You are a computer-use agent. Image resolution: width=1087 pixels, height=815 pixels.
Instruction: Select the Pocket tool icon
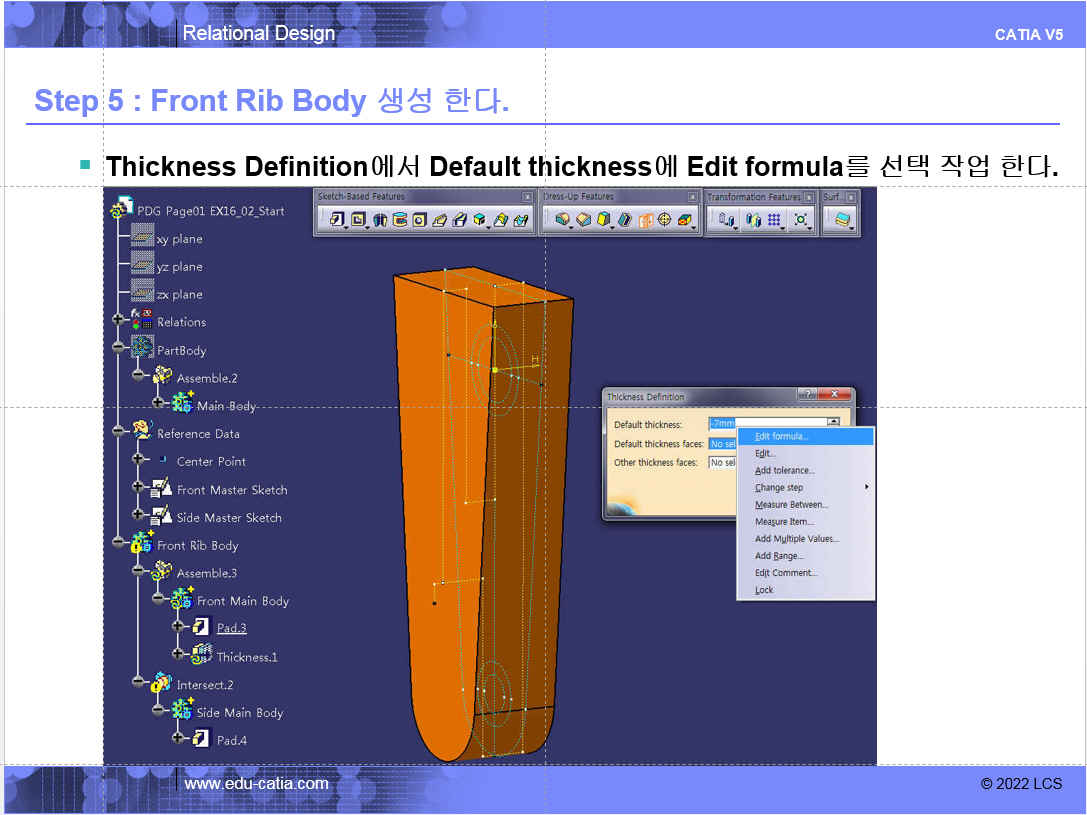click(358, 220)
